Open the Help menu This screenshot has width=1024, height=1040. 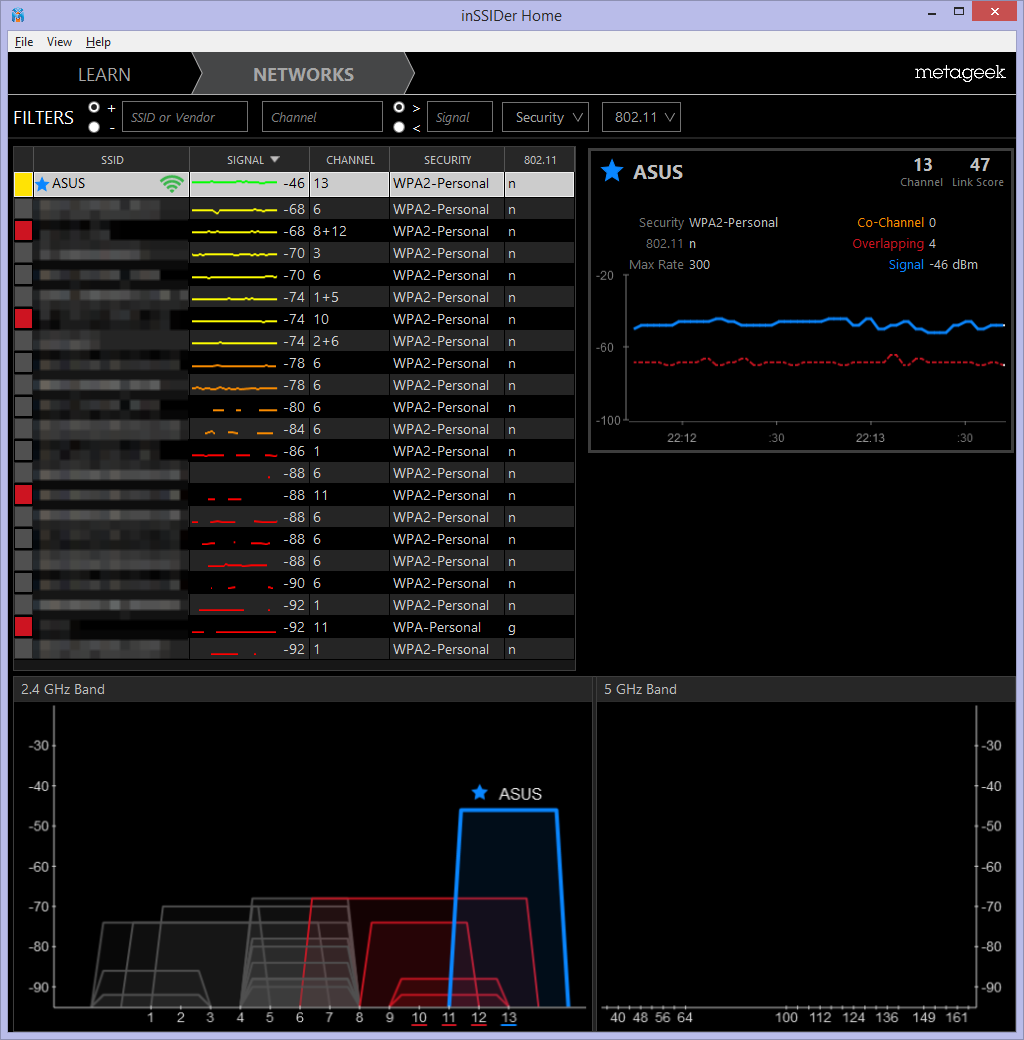98,42
